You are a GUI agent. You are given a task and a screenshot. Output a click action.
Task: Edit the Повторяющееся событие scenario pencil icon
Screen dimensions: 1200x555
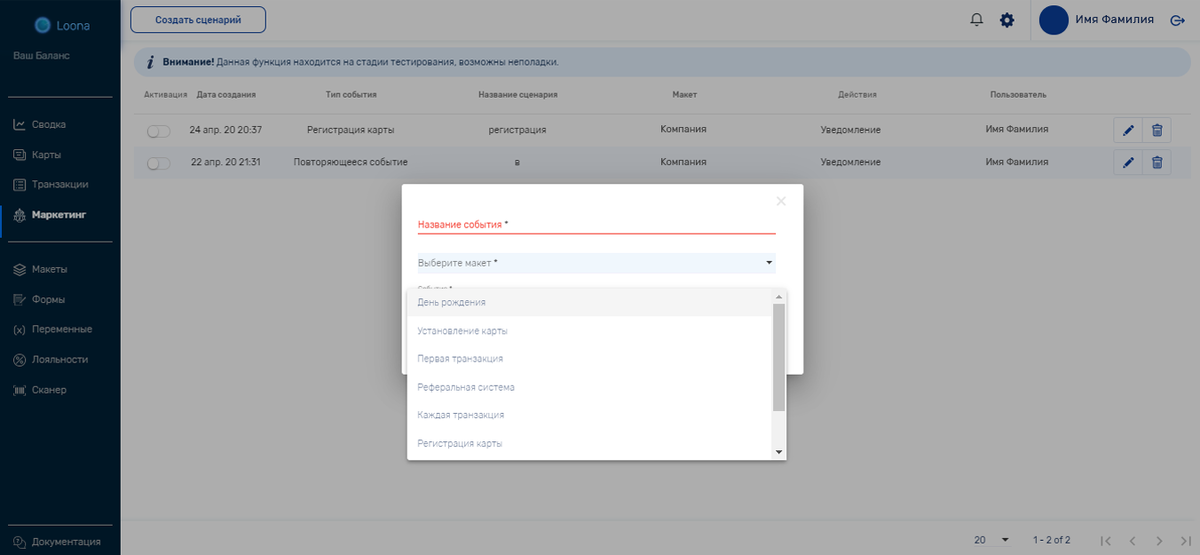tap(1128, 163)
